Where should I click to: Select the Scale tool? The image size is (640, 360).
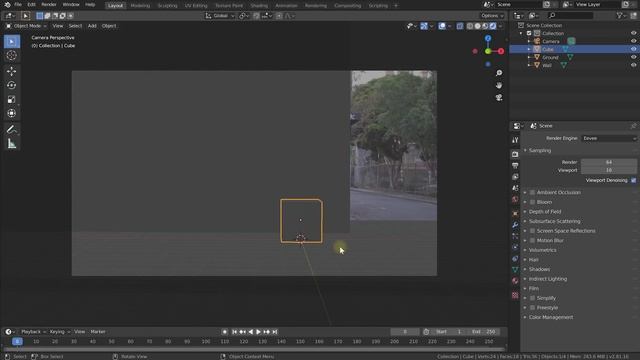click(x=11, y=99)
